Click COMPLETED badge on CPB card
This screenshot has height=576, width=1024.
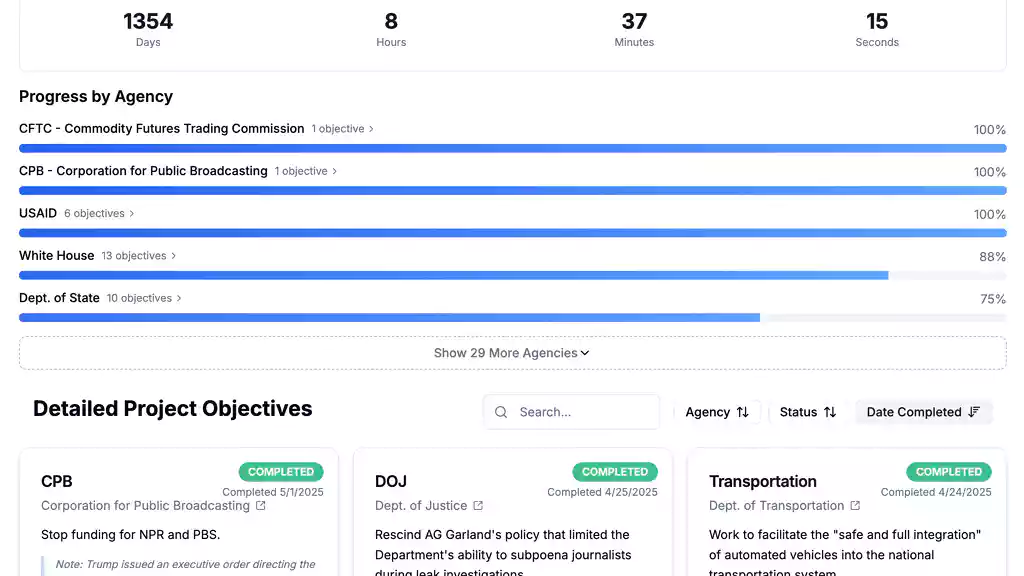[x=281, y=472]
